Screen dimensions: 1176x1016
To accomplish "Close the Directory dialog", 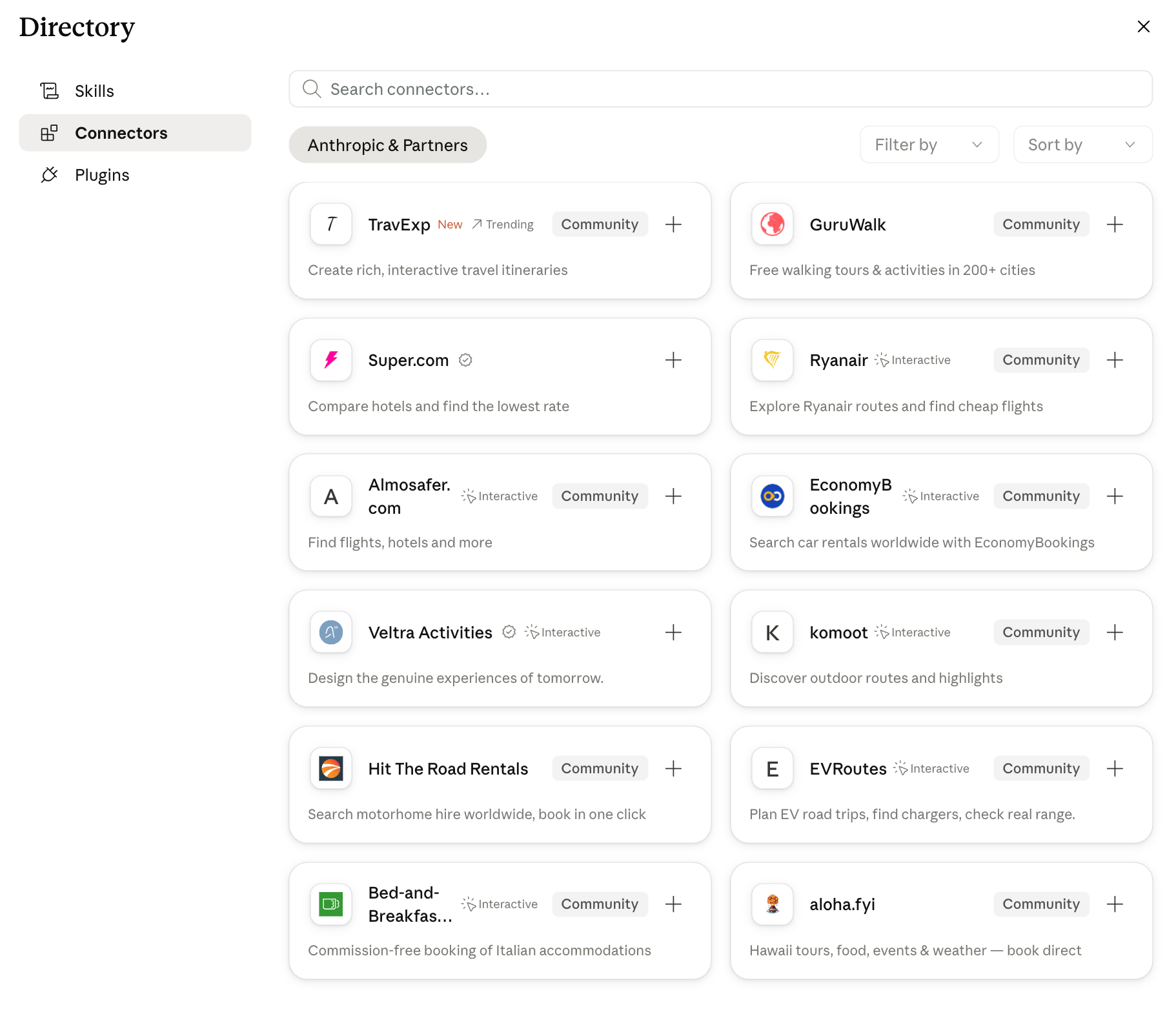I will pos(1144,26).
